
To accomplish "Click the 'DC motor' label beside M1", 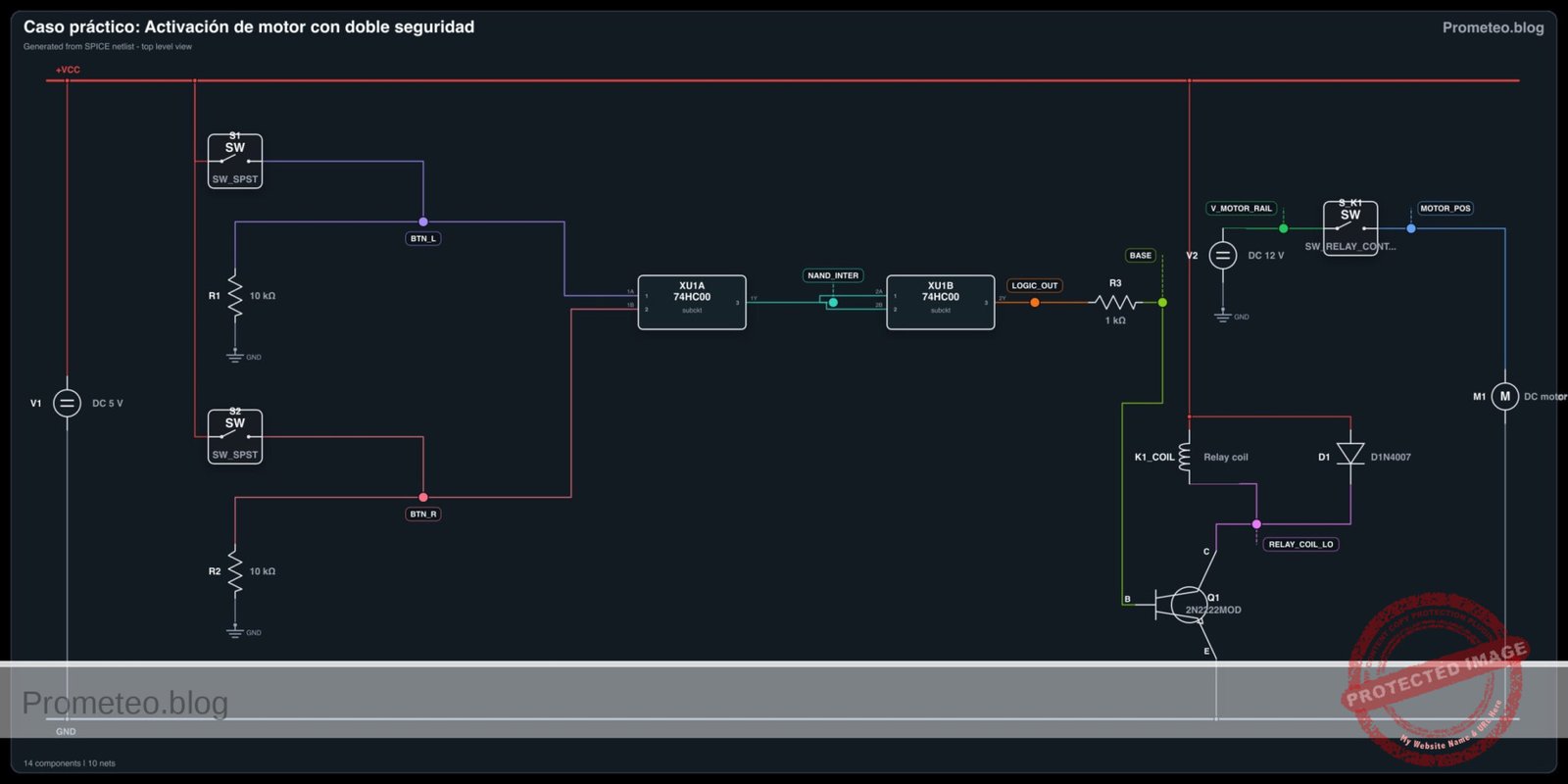I will [1545, 397].
